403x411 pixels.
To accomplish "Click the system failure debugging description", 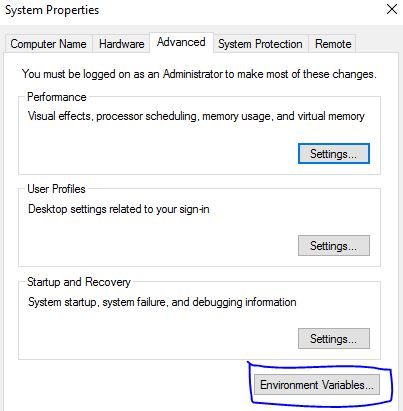I will [162, 302].
